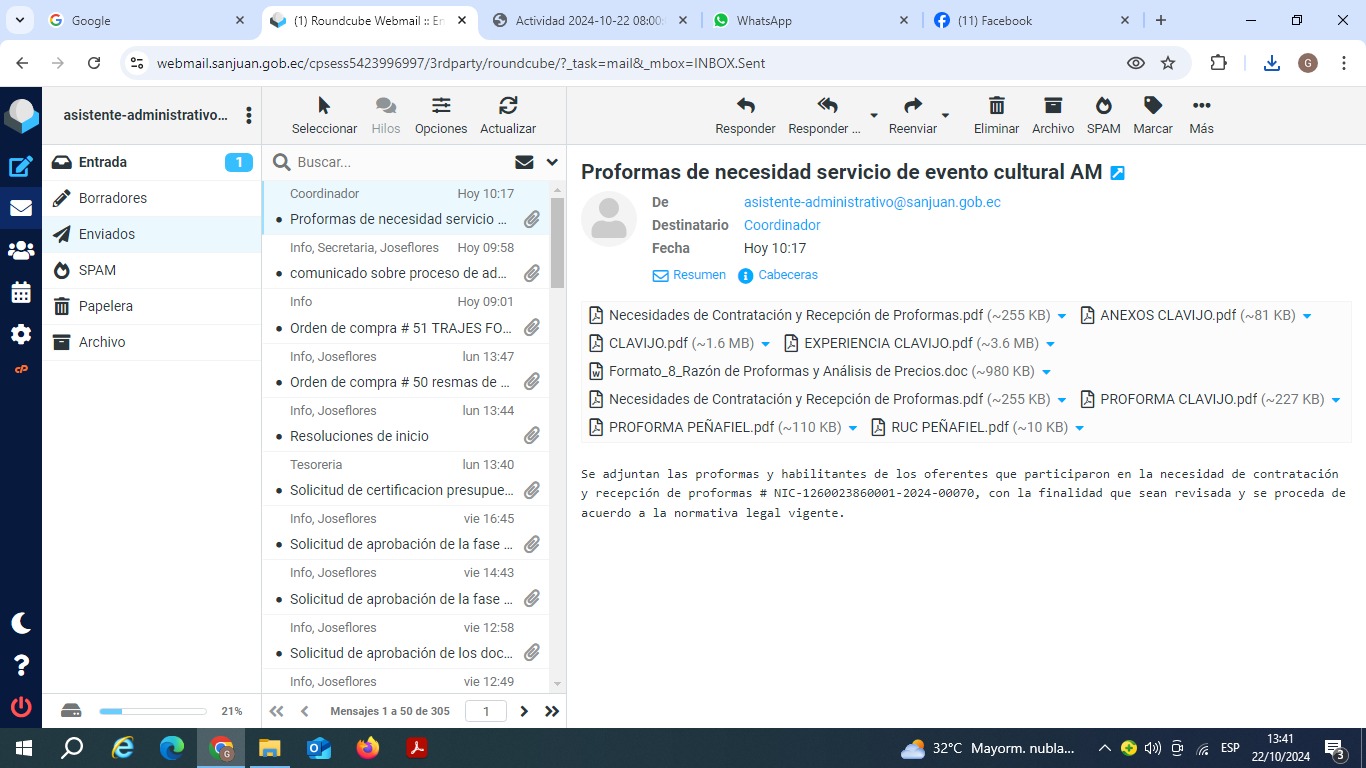1366x768 pixels.
Task: Toggle Hilos threads view
Action: point(385,115)
